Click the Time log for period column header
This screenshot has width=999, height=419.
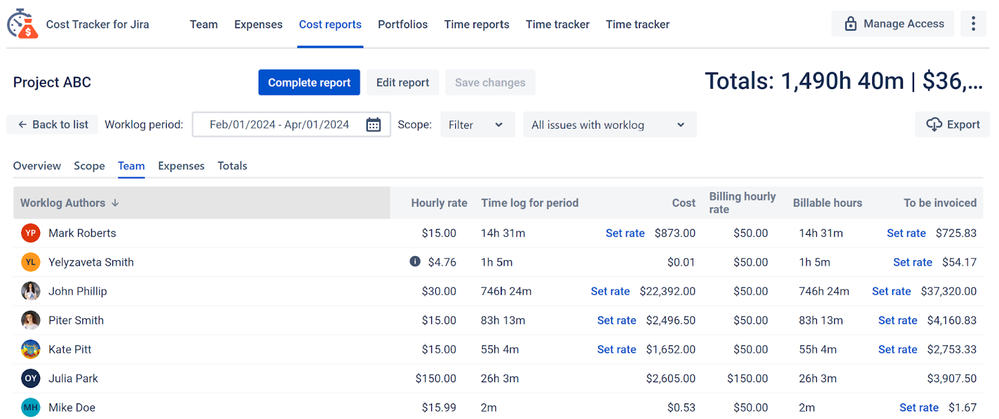pos(530,202)
